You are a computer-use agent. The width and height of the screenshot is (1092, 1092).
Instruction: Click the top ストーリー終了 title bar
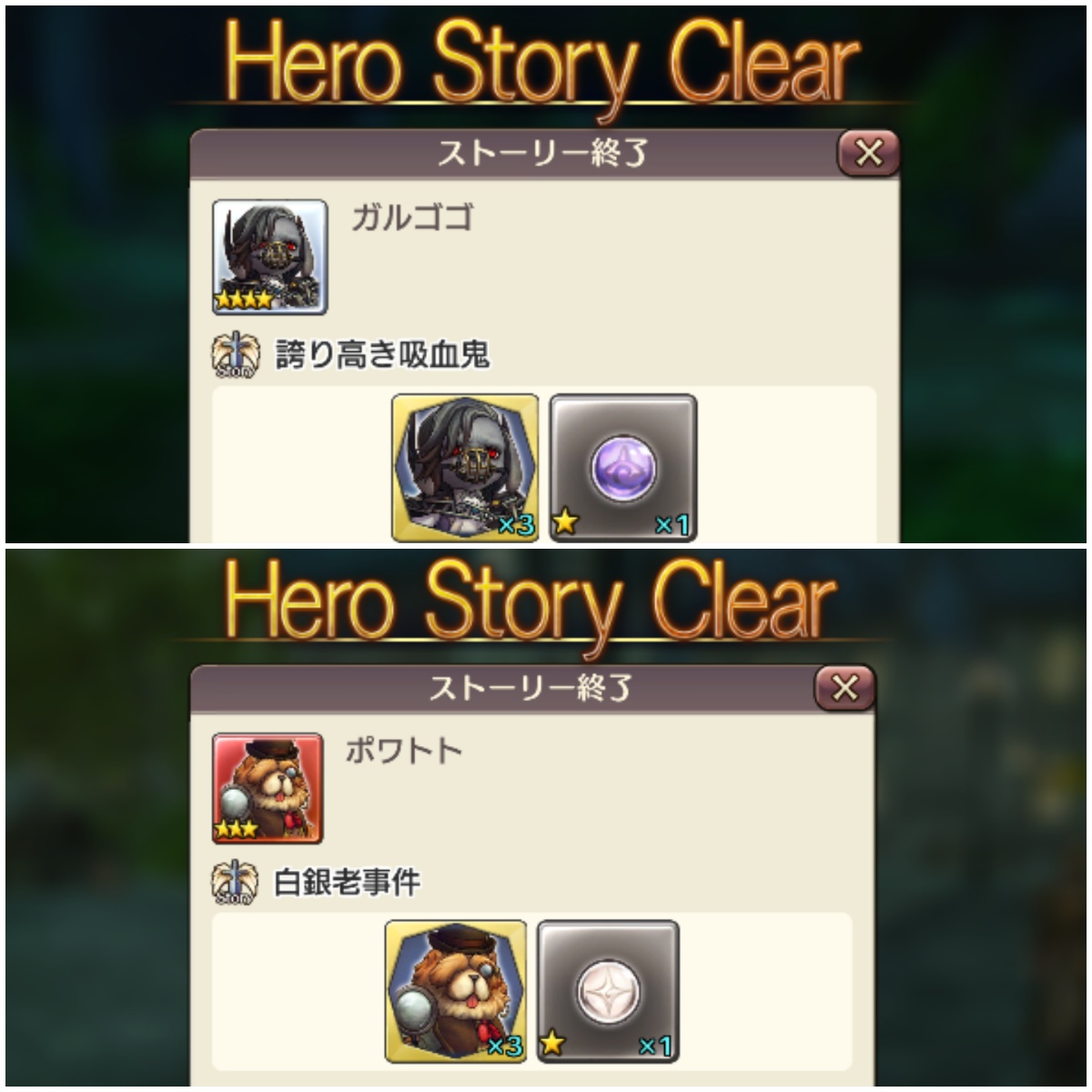[x=544, y=153]
